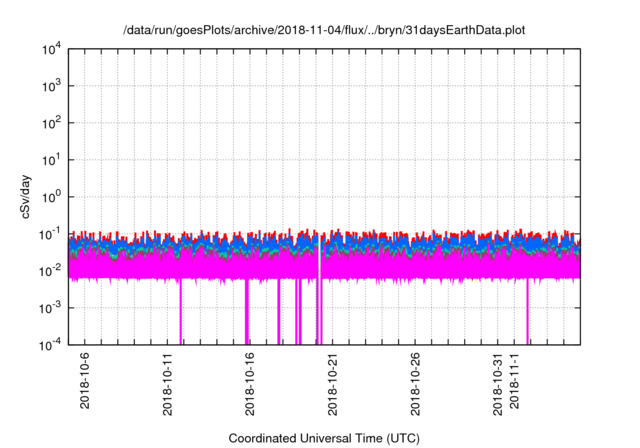Click the 10^4 y-axis tick label
Screen dimensions: 640x448
click(52, 50)
